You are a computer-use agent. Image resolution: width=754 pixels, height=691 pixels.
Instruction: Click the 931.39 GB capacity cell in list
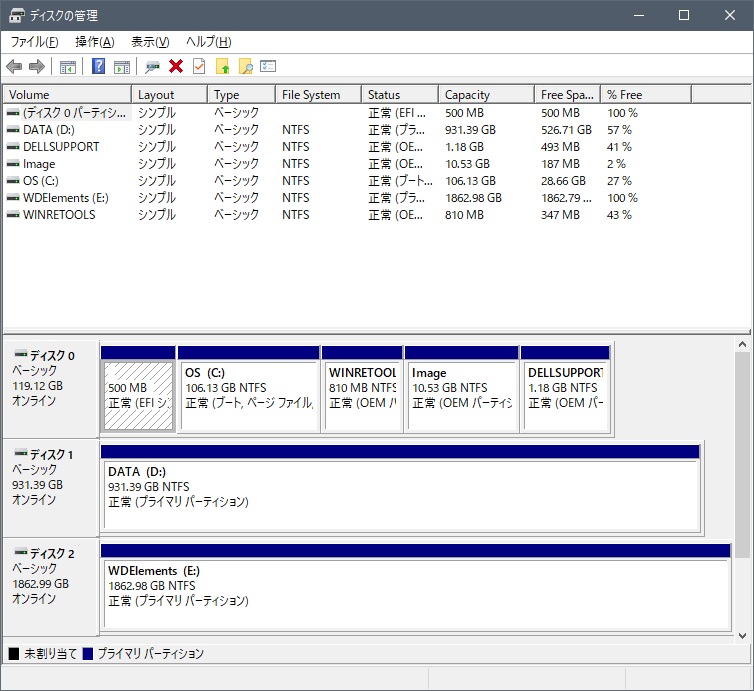tap(470, 130)
